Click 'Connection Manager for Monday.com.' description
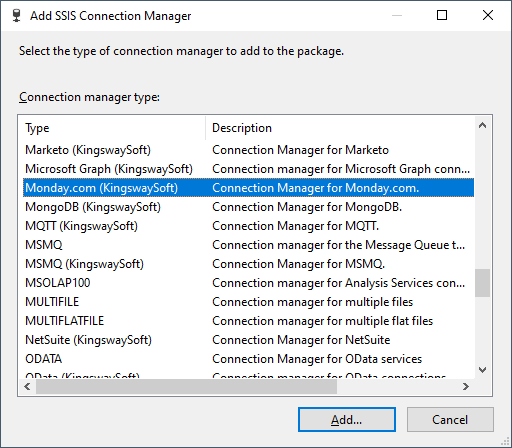This screenshot has width=512, height=448. click(x=316, y=188)
